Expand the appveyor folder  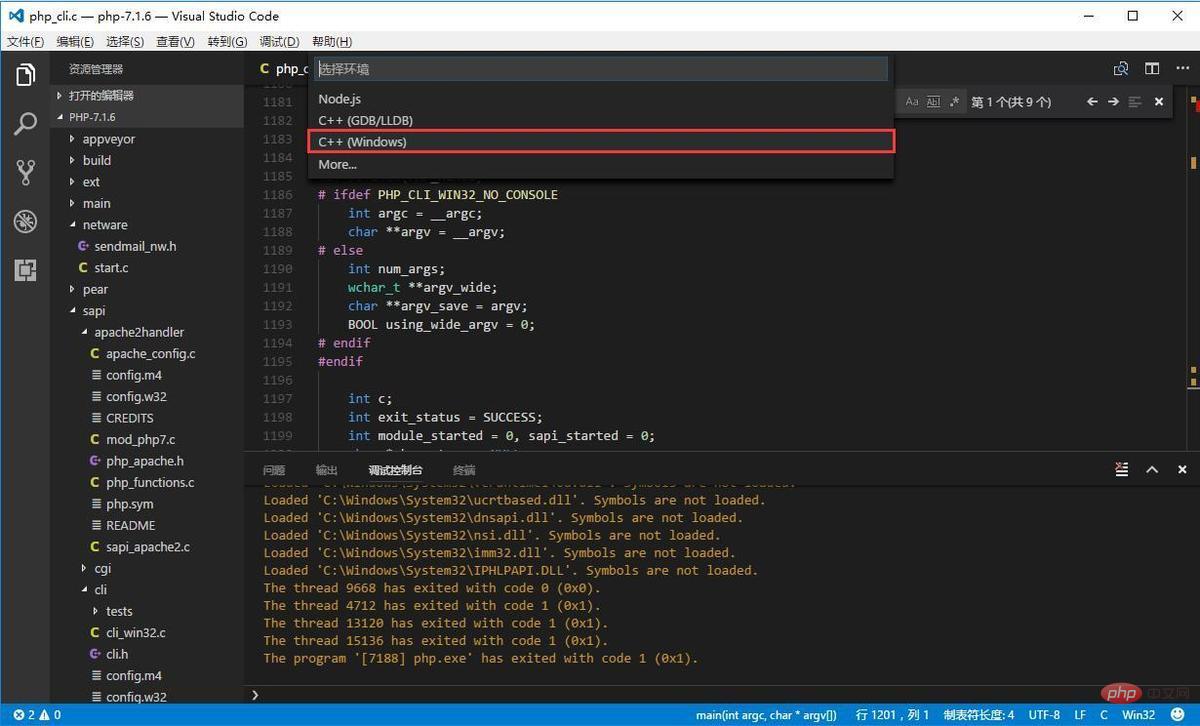(x=147, y=139)
